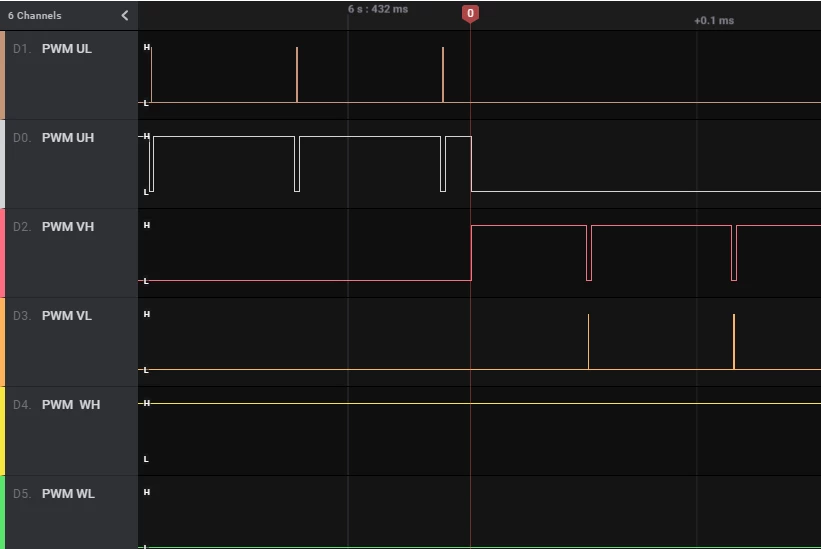This screenshot has height=549, width=821.
Task: Click the D2. channel number
Action: tap(22, 227)
